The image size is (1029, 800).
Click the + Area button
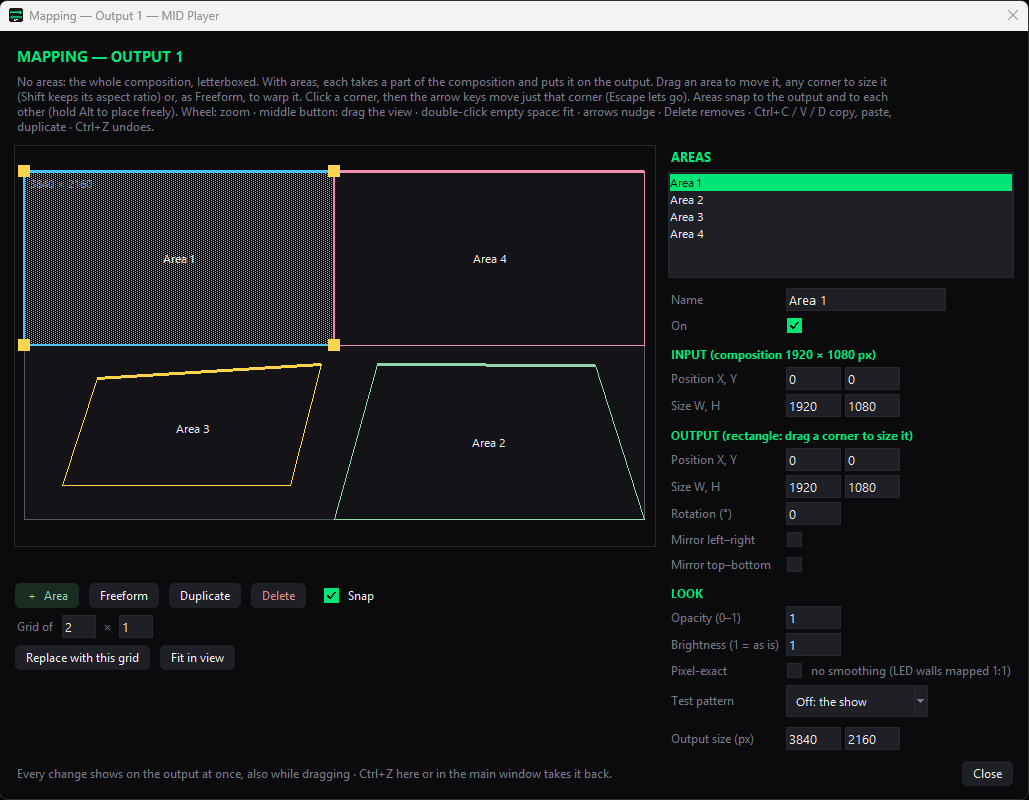47,596
